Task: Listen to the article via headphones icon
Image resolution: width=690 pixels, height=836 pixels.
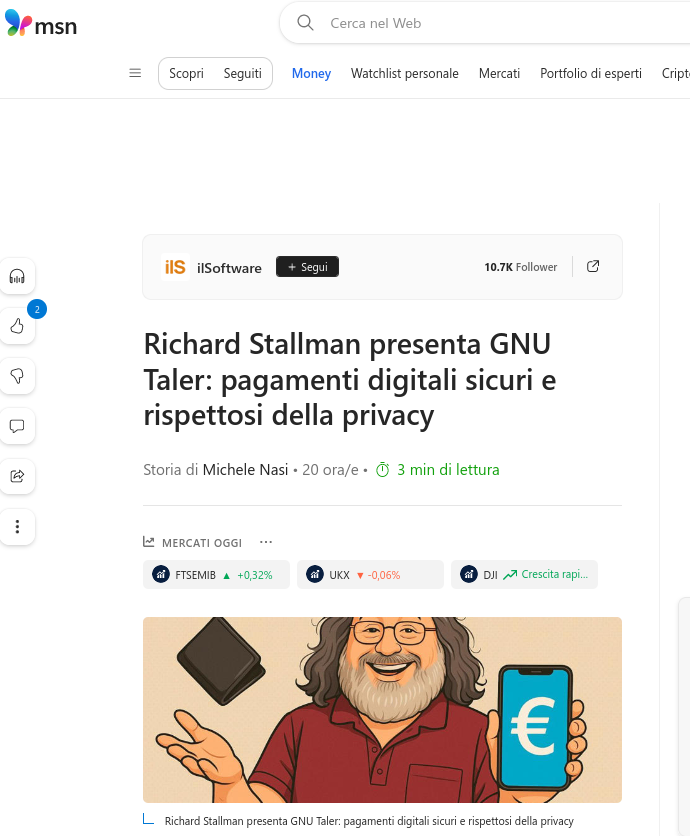Action: coord(17,276)
